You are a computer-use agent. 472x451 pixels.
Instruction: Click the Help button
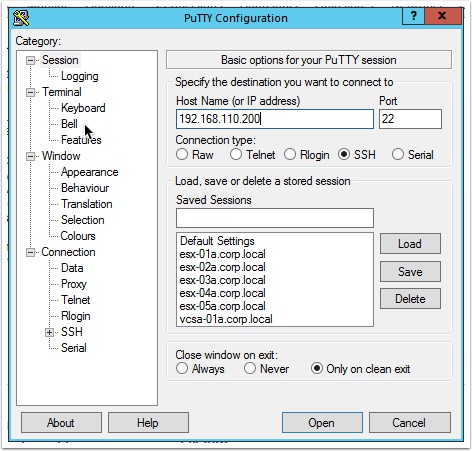(148, 423)
